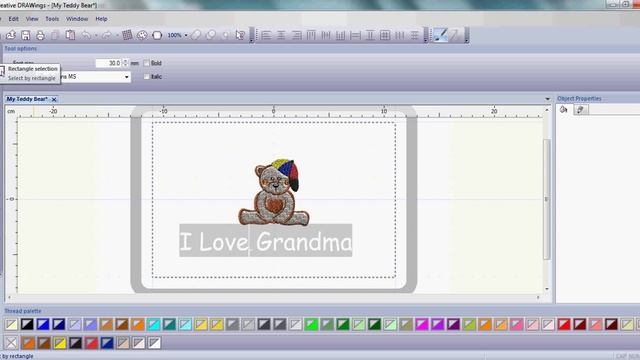
Task: Click the canvas vertical scrollbar thumb
Action: click(547, 199)
